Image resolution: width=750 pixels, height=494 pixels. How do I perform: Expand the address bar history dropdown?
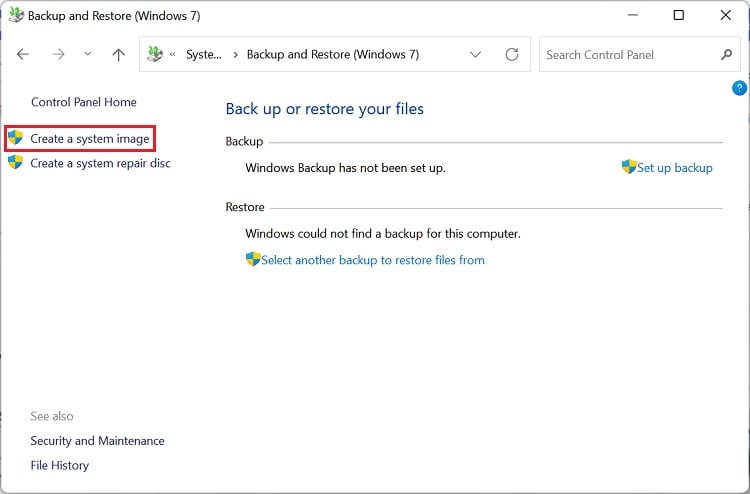point(476,55)
